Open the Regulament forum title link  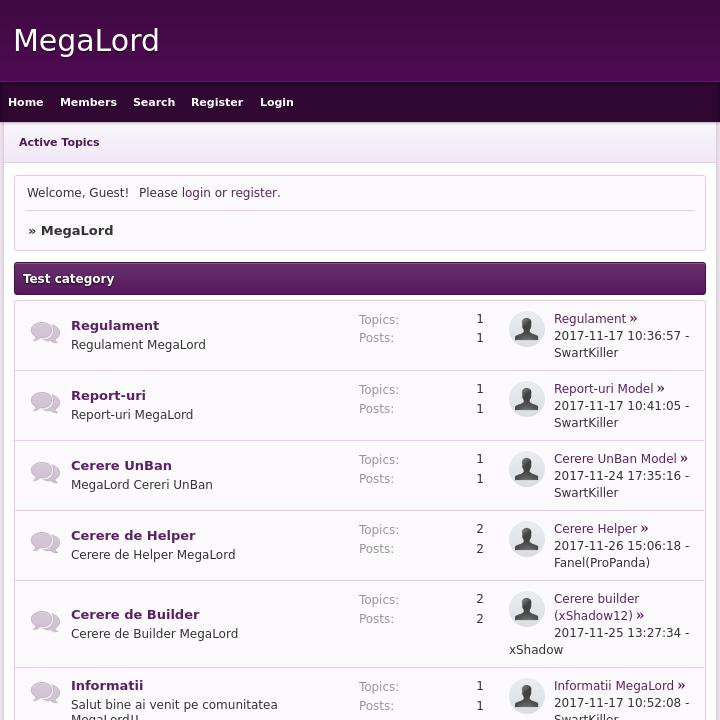[x=115, y=325]
